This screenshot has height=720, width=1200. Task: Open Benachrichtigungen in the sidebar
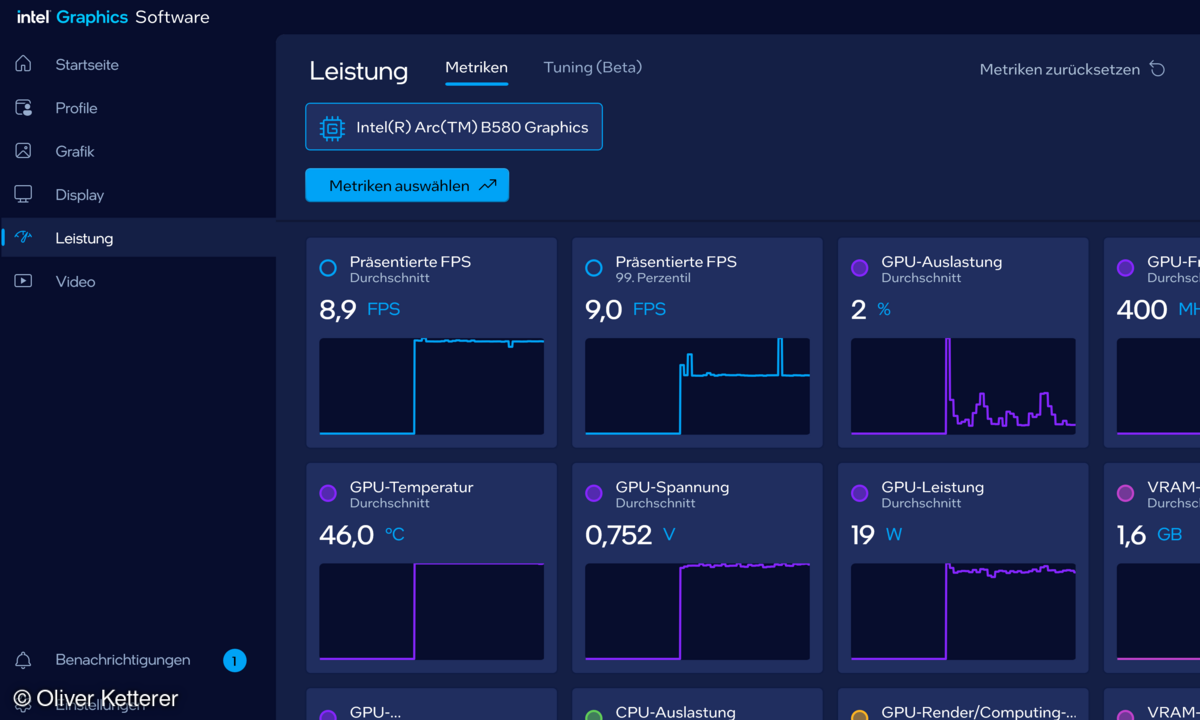138,660
